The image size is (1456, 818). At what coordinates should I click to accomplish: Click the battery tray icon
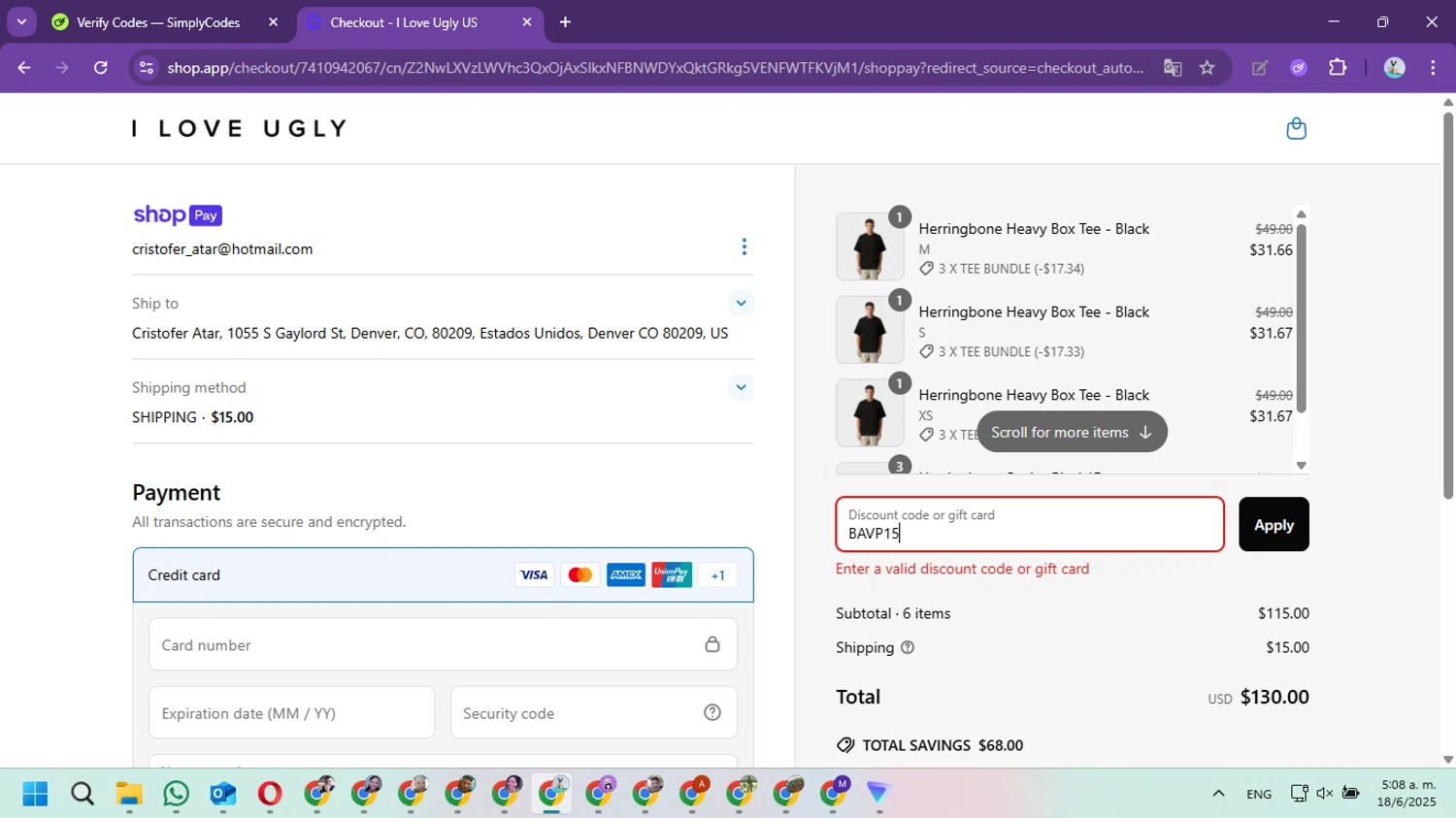[x=1350, y=793]
